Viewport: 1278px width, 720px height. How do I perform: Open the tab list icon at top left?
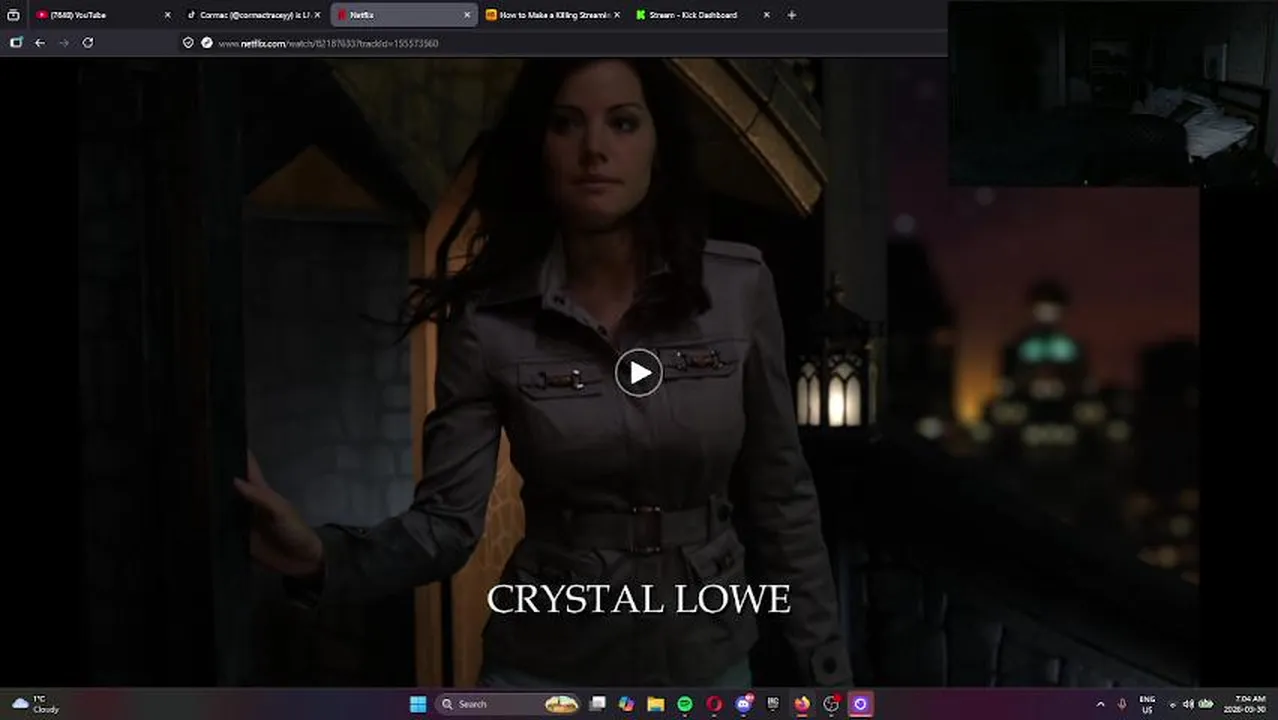click(13, 15)
